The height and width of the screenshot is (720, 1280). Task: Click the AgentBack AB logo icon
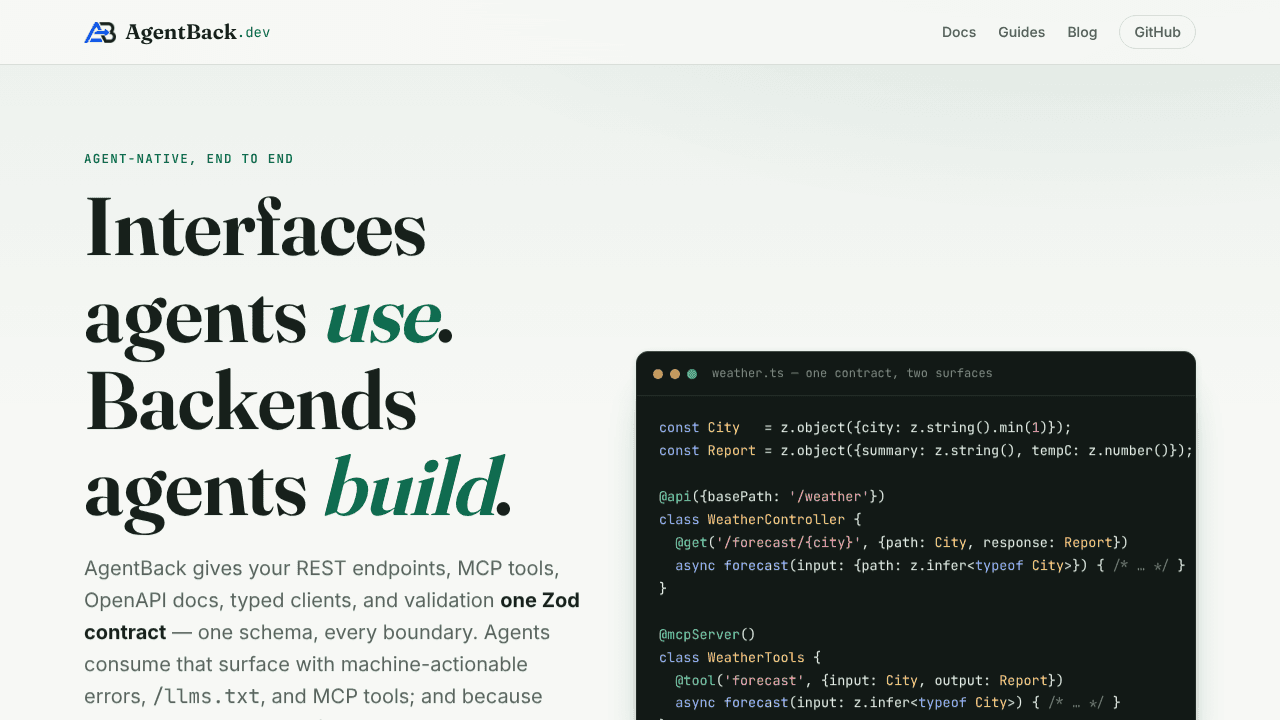[100, 32]
